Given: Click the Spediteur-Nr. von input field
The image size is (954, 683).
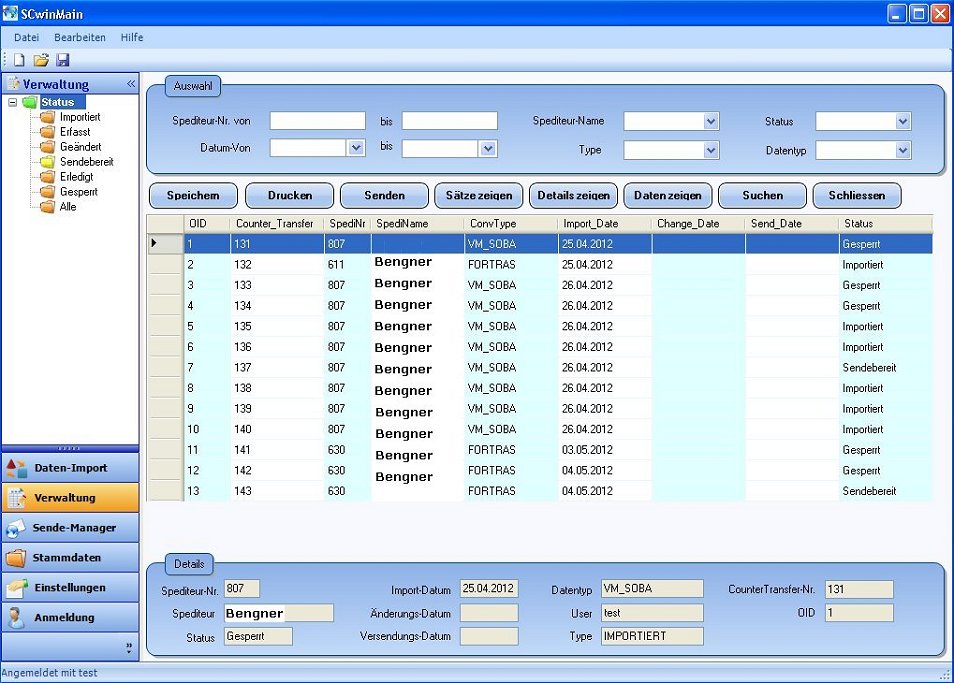Looking at the screenshot, I should pyautogui.click(x=318, y=121).
